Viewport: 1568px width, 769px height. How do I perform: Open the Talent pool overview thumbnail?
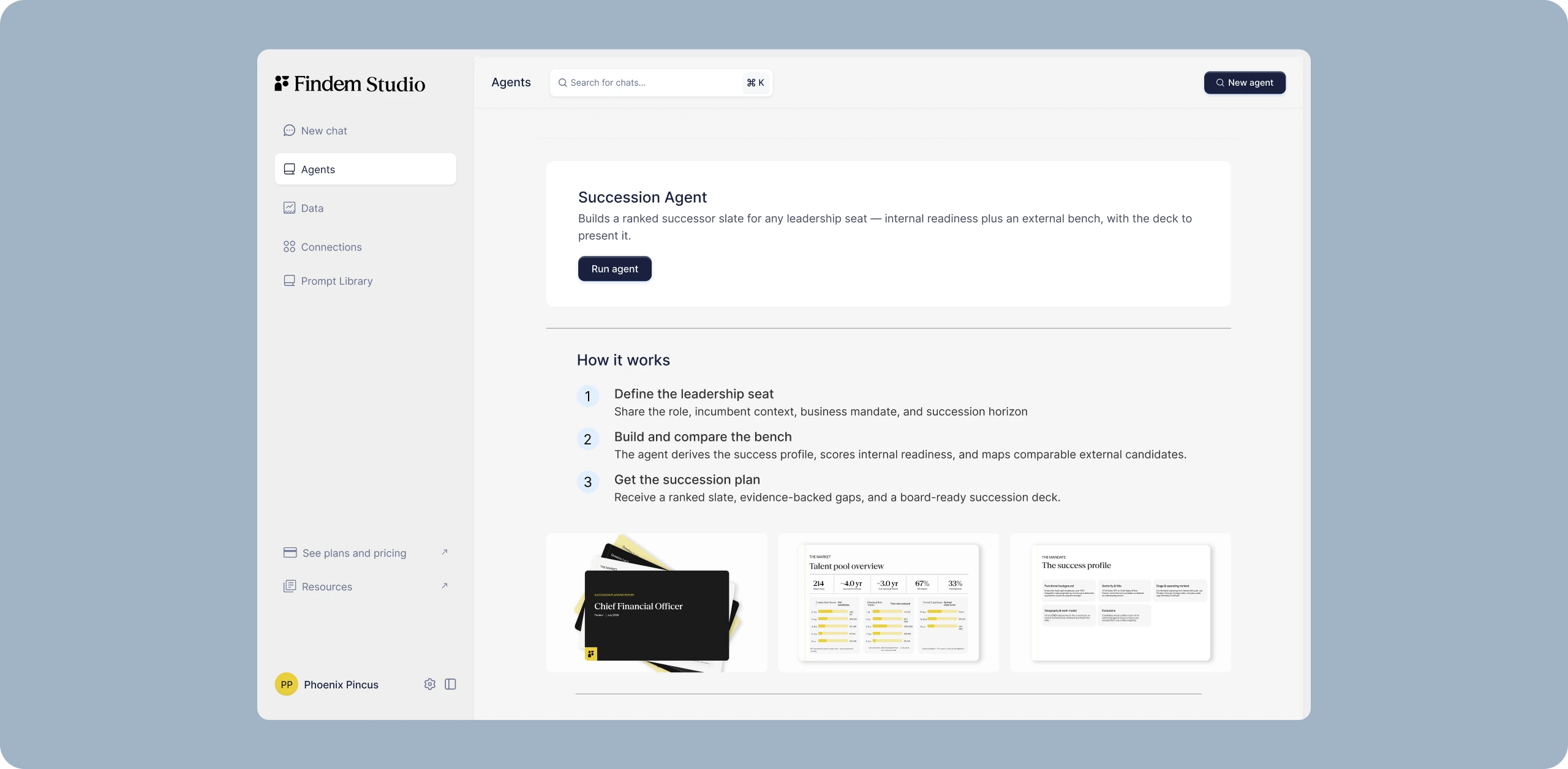pyautogui.click(x=888, y=602)
